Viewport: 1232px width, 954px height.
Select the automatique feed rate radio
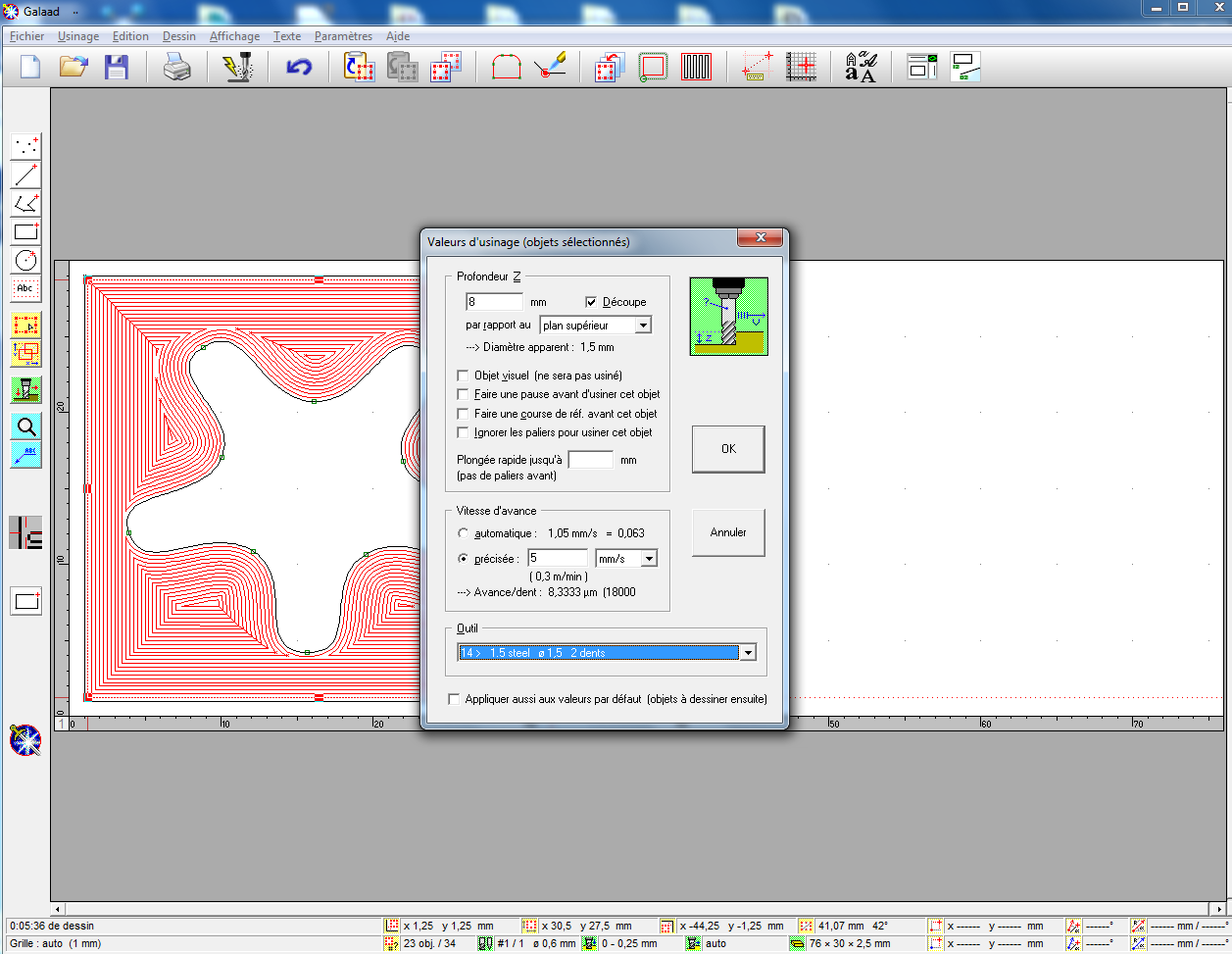pos(464,533)
